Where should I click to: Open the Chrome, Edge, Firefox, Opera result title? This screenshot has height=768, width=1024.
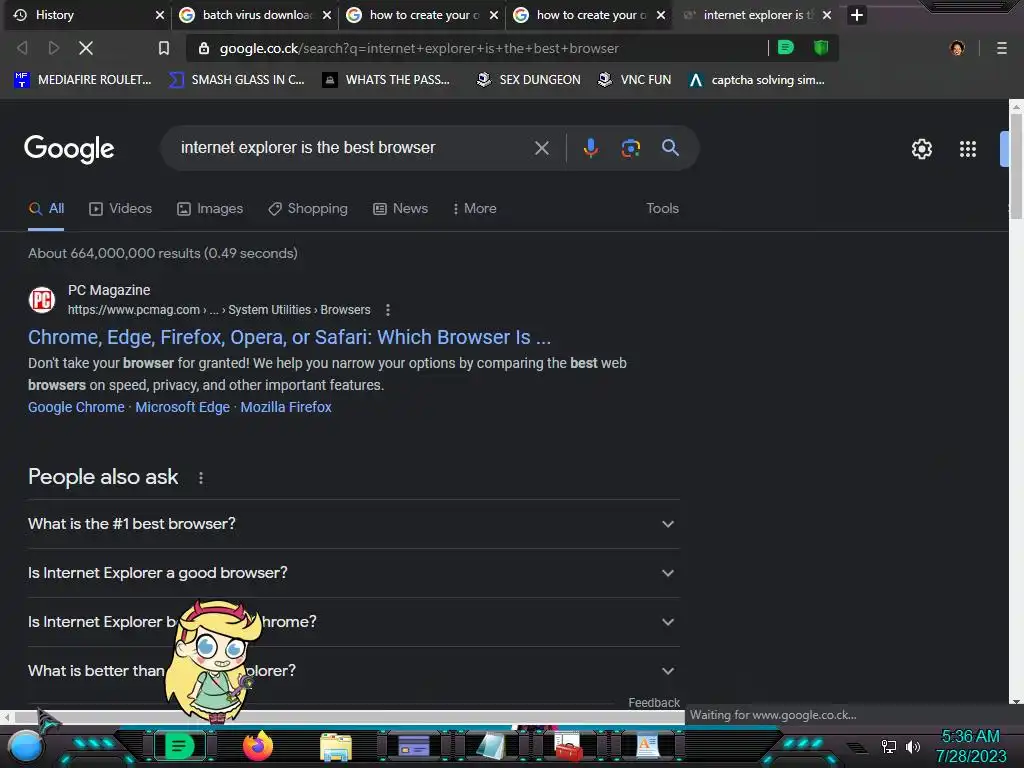289,337
